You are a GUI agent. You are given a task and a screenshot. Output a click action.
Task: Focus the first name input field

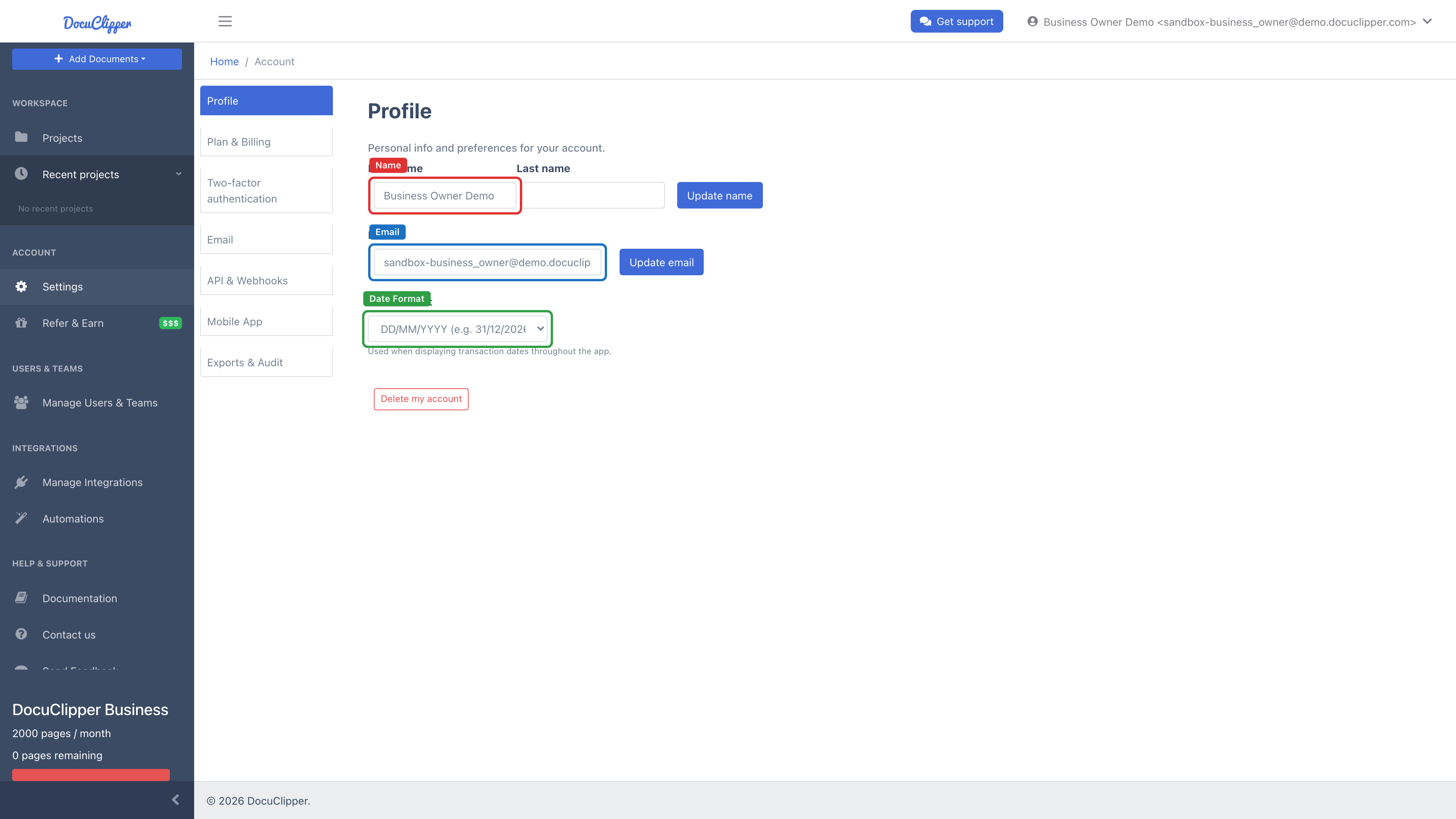pyautogui.click(x=445, y=196)
